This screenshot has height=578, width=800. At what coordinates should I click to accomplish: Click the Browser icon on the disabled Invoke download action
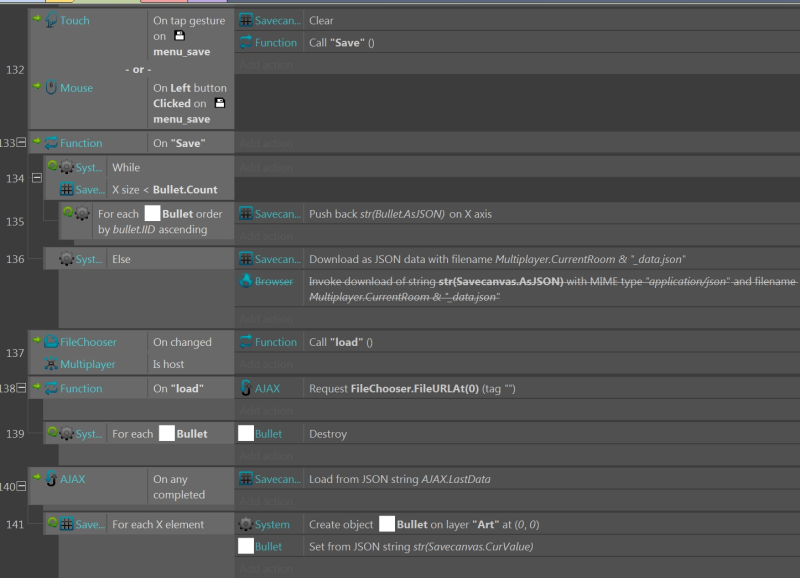(x=245, y=281)
